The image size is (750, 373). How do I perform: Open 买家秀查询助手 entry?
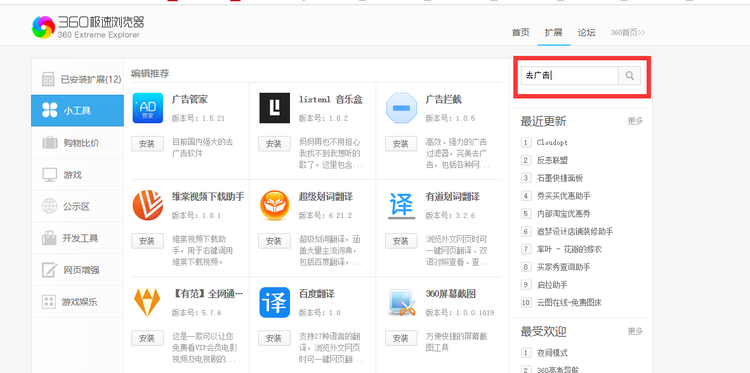point(563,267)
